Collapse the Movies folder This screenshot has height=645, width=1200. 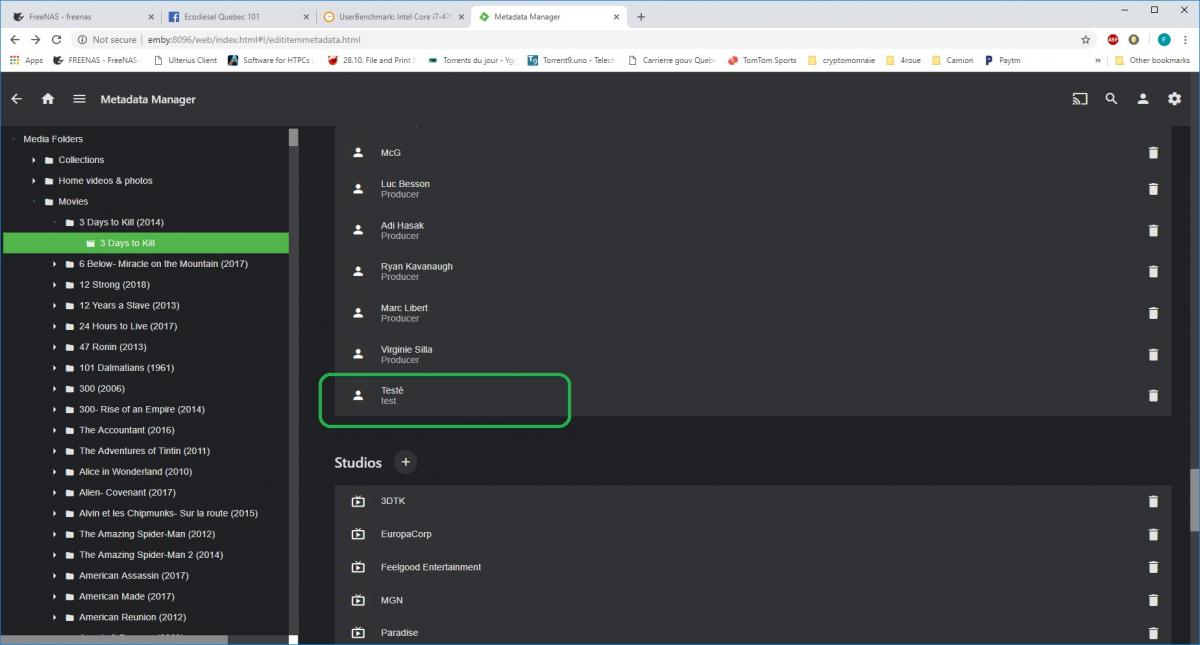34,202
